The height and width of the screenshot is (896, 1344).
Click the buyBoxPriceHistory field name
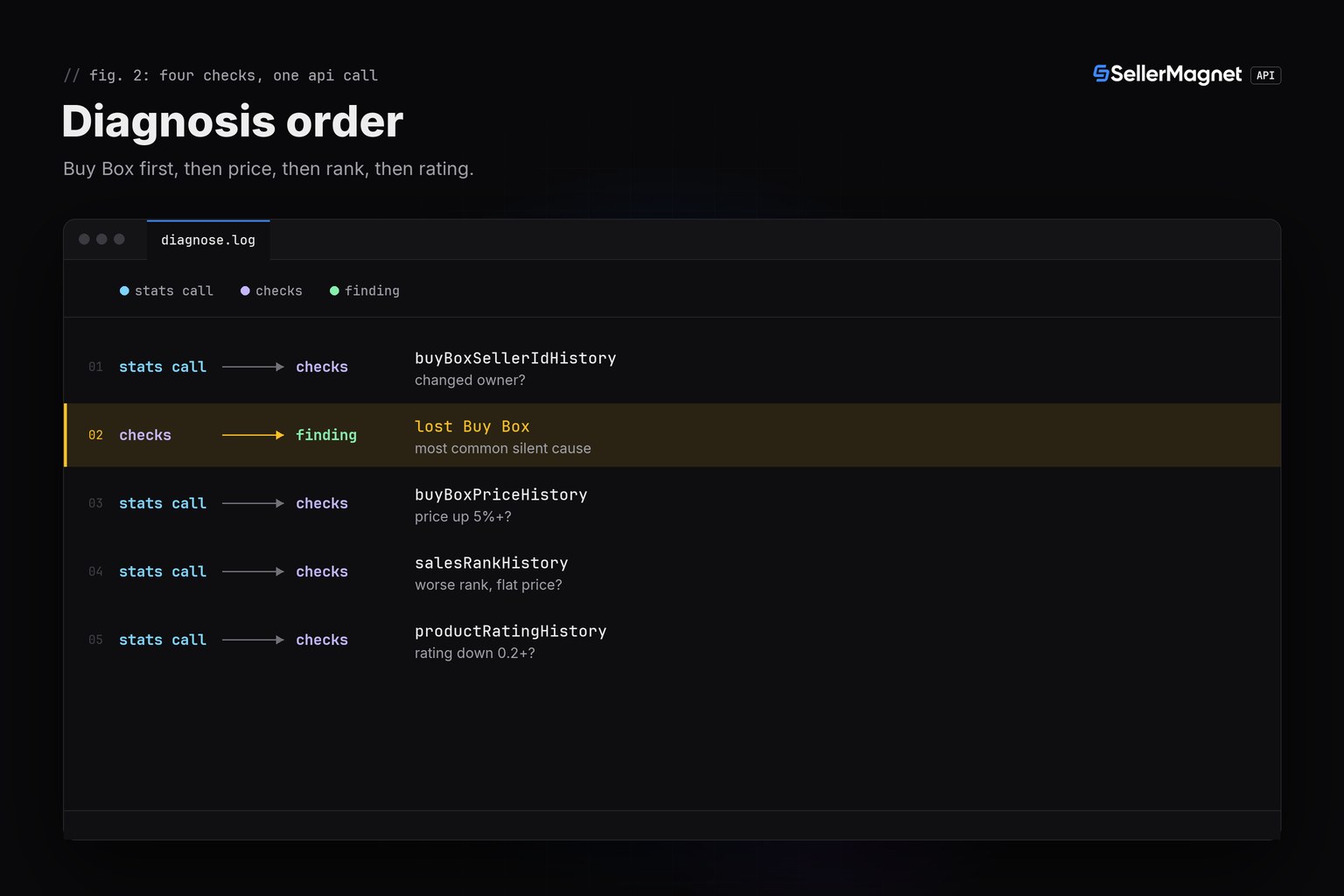[x=501, y=494]
